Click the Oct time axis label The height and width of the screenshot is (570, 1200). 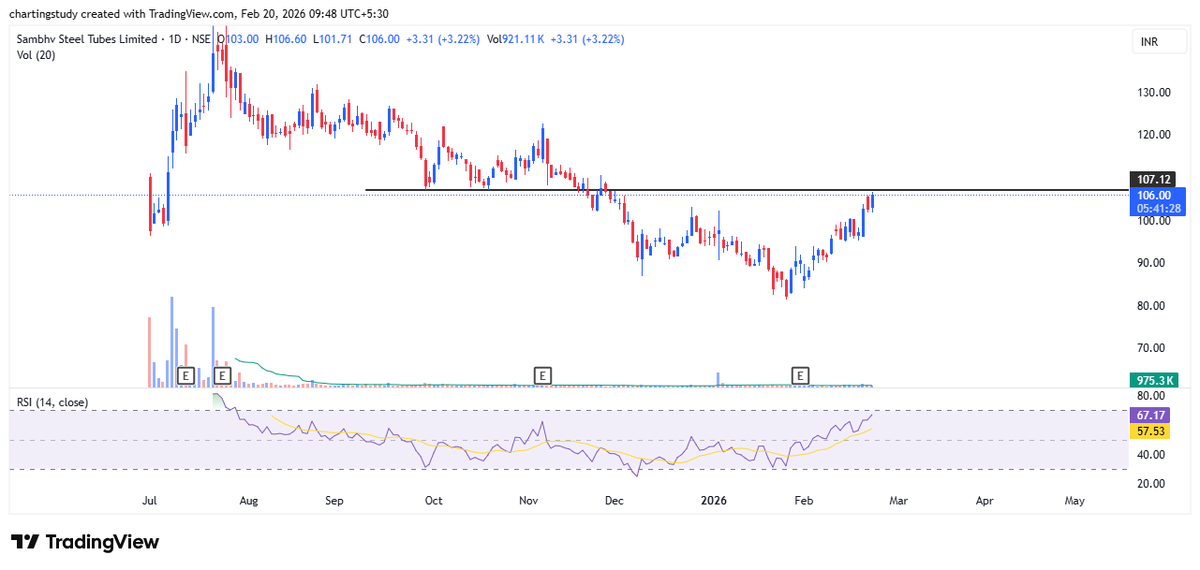(434, 499)
